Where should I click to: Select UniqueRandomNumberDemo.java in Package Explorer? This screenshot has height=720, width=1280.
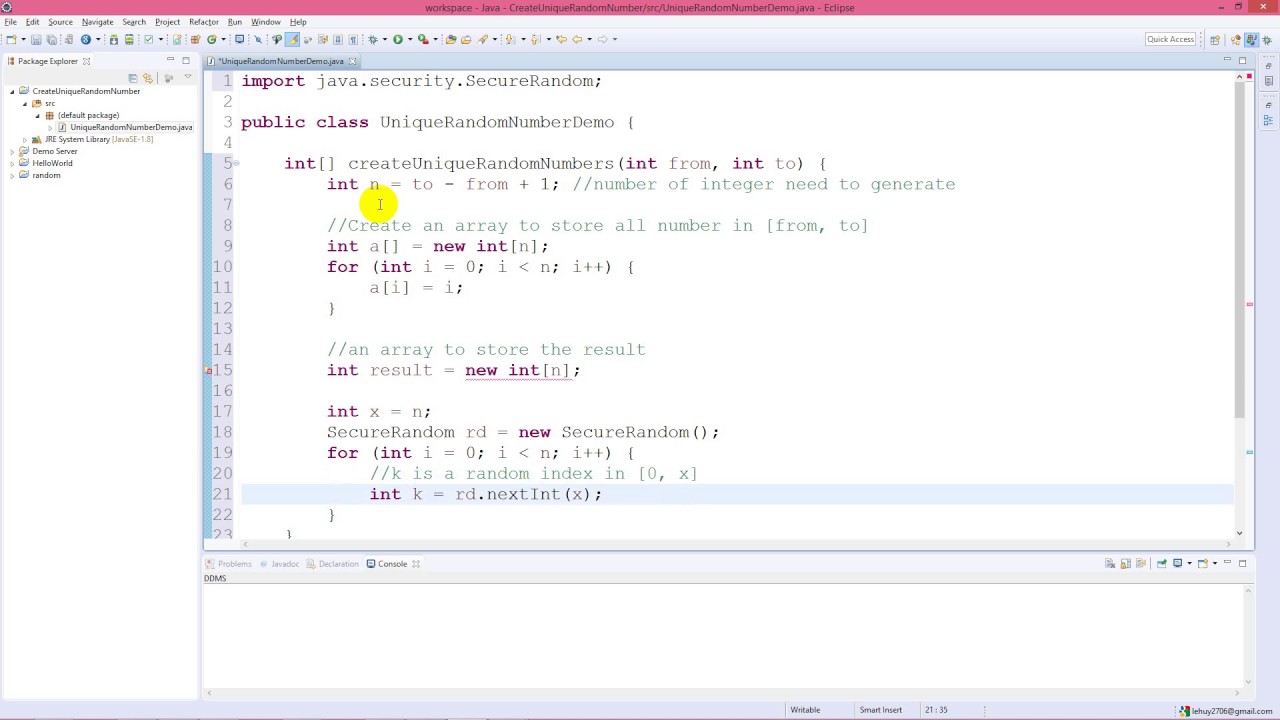click(x=125, y=127)
